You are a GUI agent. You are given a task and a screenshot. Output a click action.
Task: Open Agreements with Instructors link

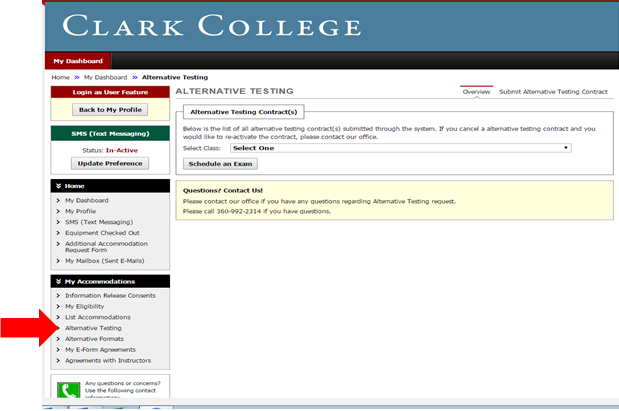tap(108, 360)
